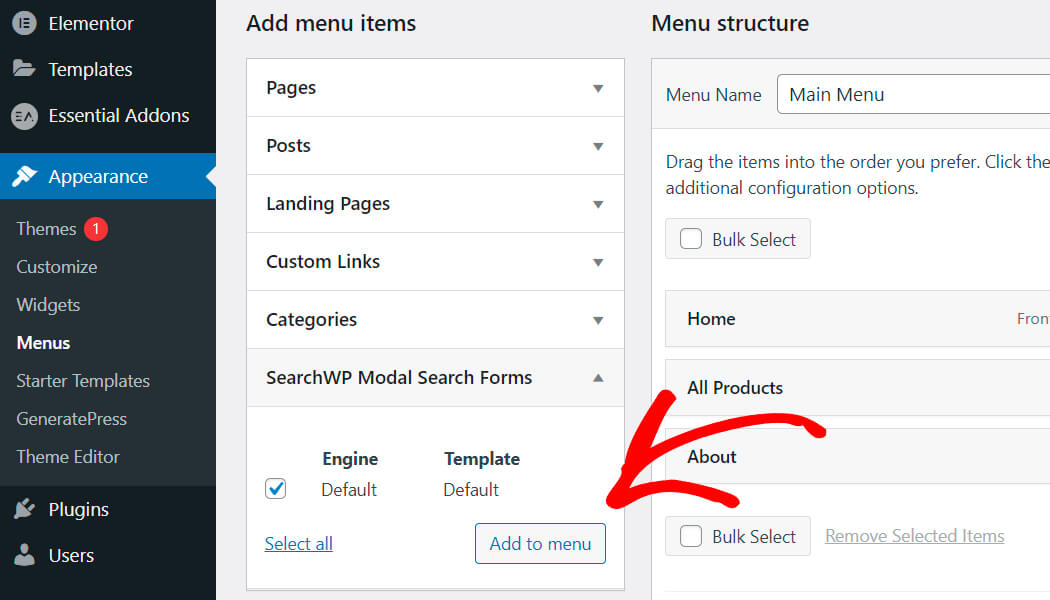Click the Add to menu button
This screenshot has width=1050, height=600.
(x=540, y=544)
